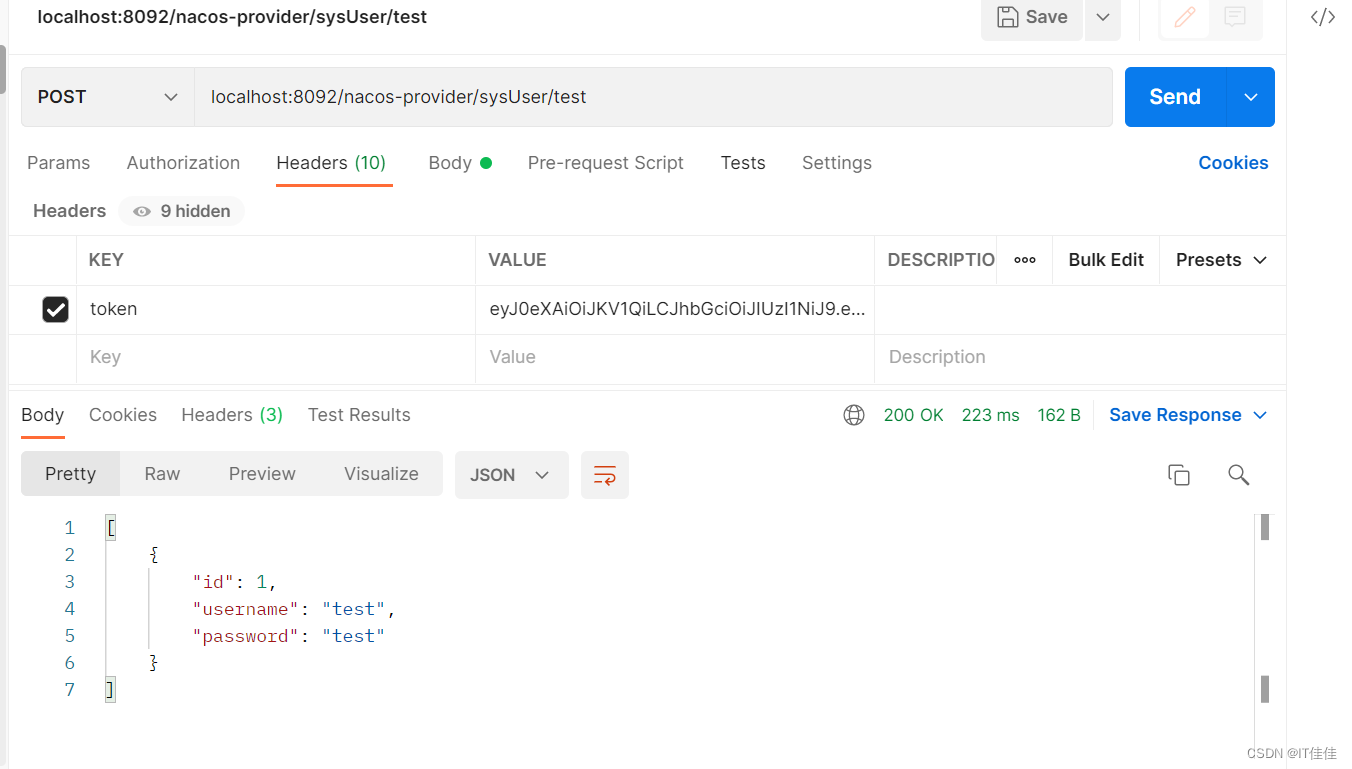Image resolution: width=1352 pixels, height=769 pixels.
Task: Click the Save button
Action: pyautogui.click(x=1032, y=17)
